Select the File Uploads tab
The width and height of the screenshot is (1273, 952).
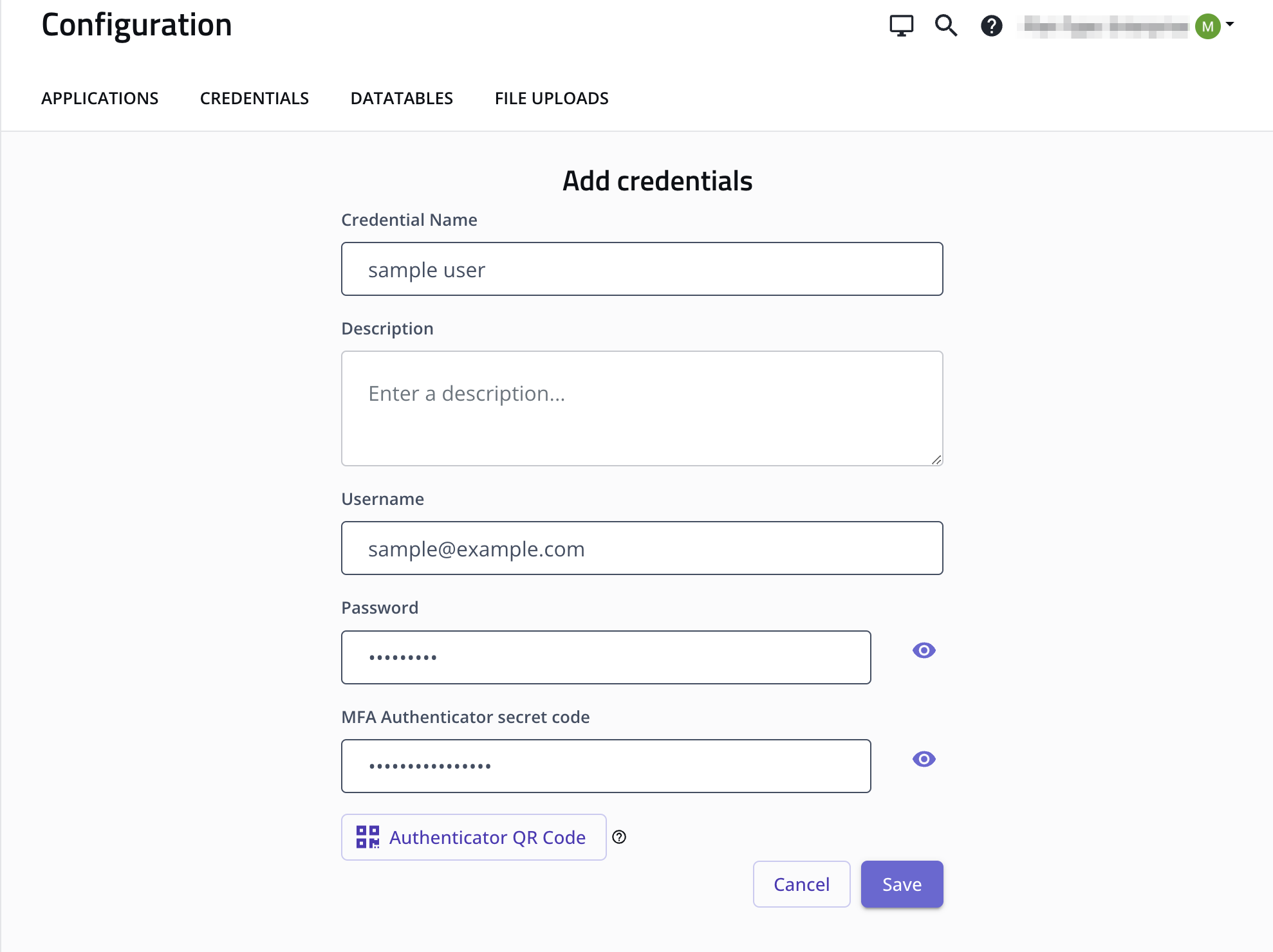(552, 98)
